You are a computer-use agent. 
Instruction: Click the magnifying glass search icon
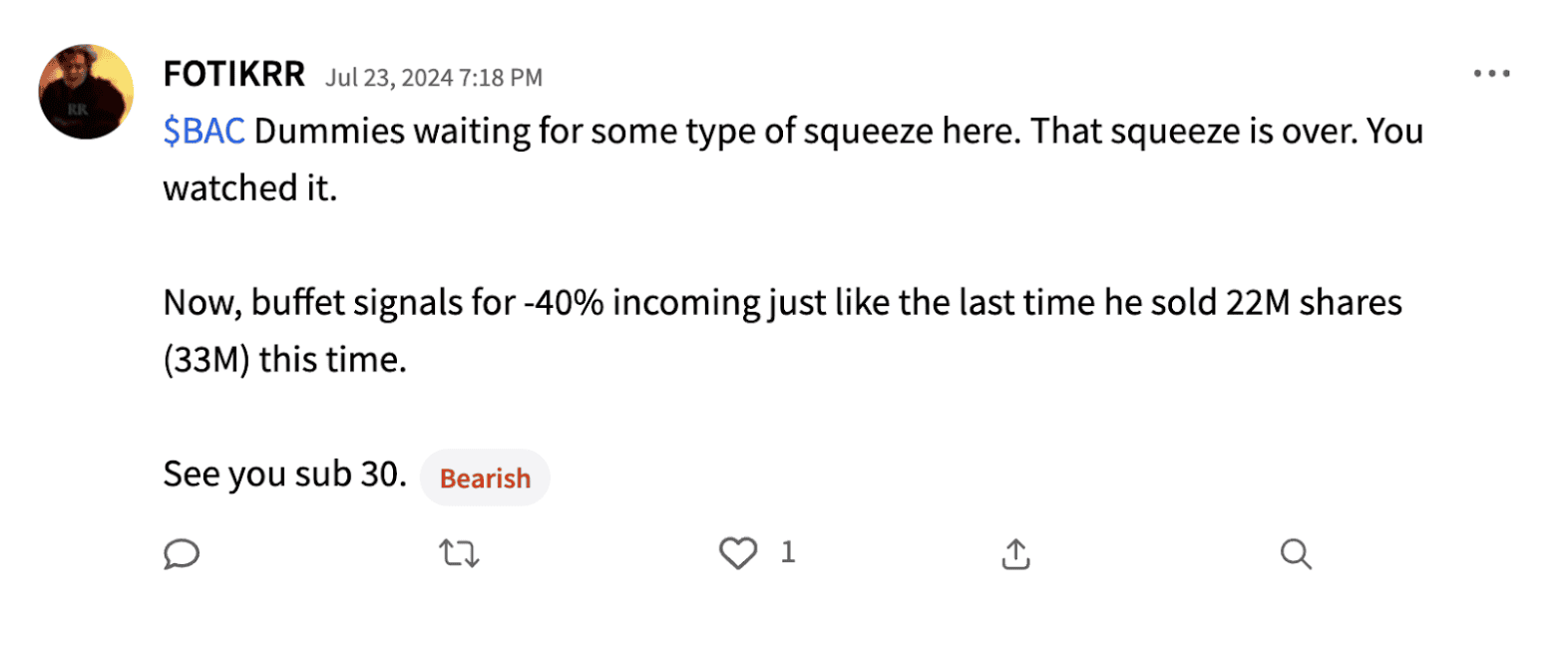[1295, 553]
